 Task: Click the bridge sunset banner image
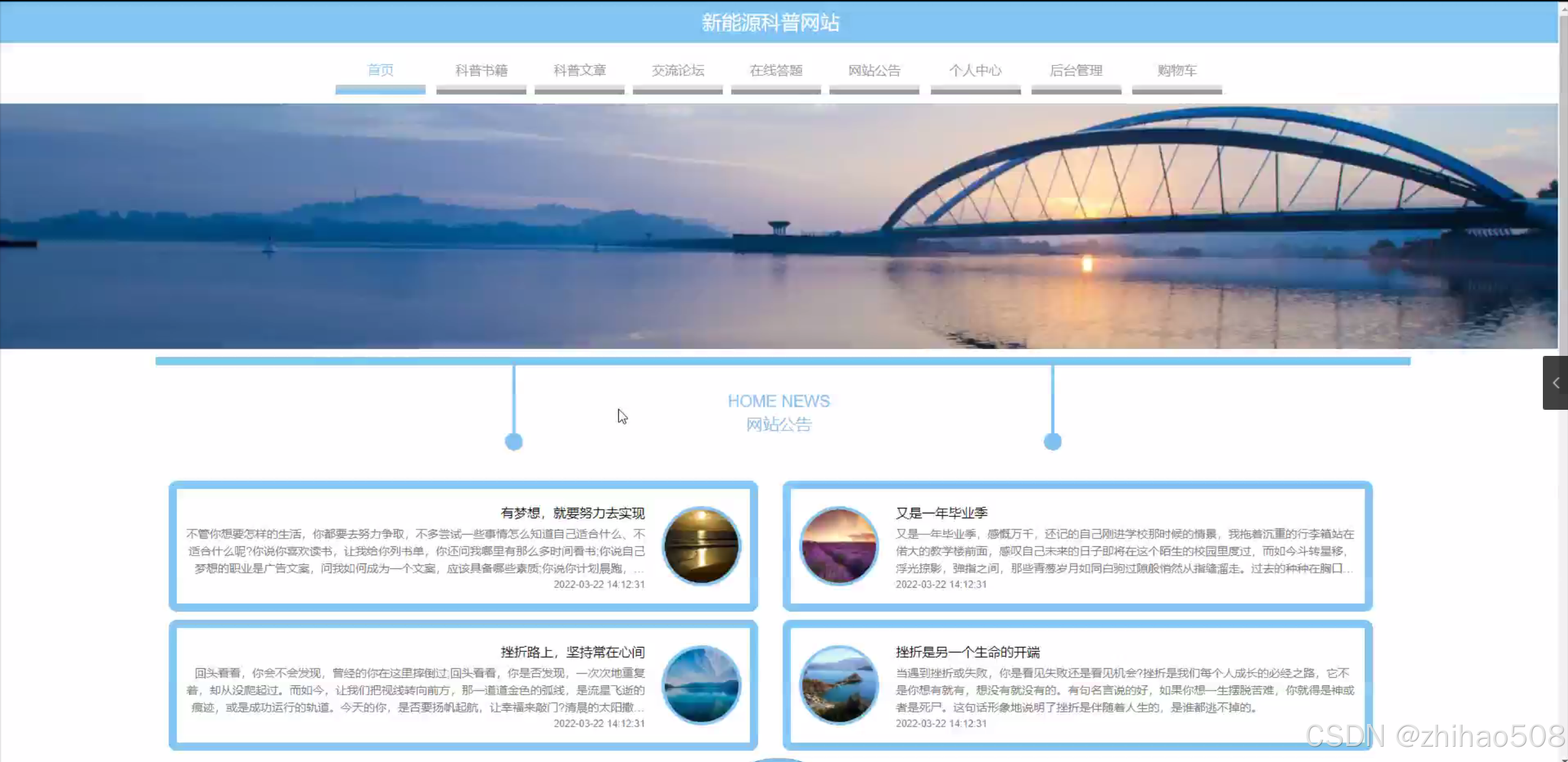(x=778, y=227)
